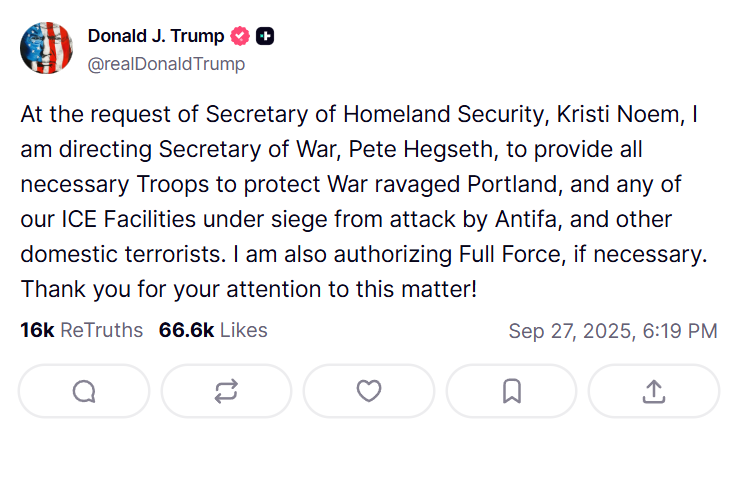Screen dimensions: 734x501
Task: Click the reply speech bubble icon
Action: point(84,391)
